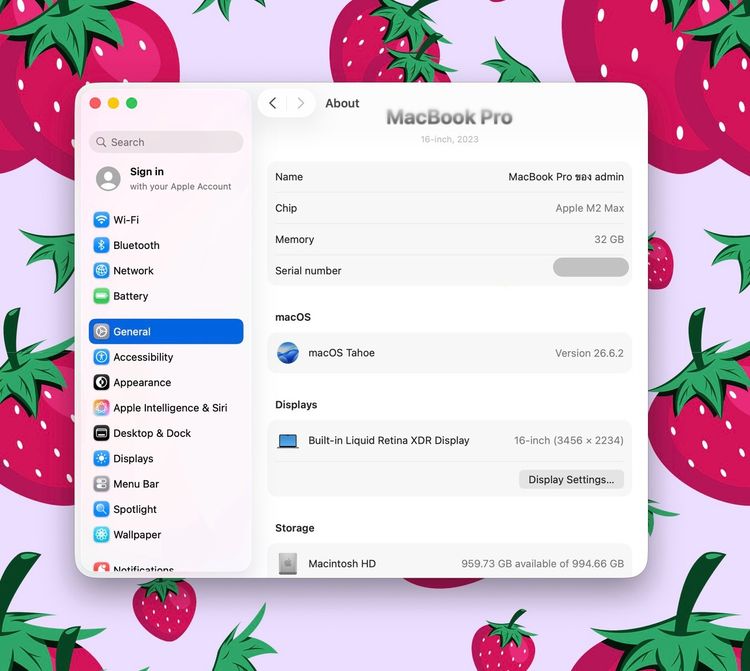Click the General gear icon
This screenshot has width=750, height=671.
pos(101,331)
